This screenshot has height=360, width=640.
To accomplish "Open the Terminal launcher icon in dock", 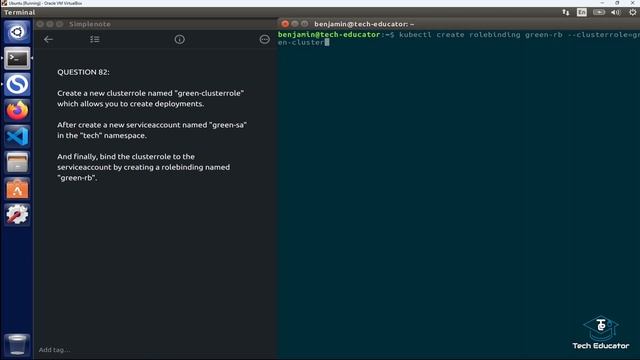I will [17, 58].
